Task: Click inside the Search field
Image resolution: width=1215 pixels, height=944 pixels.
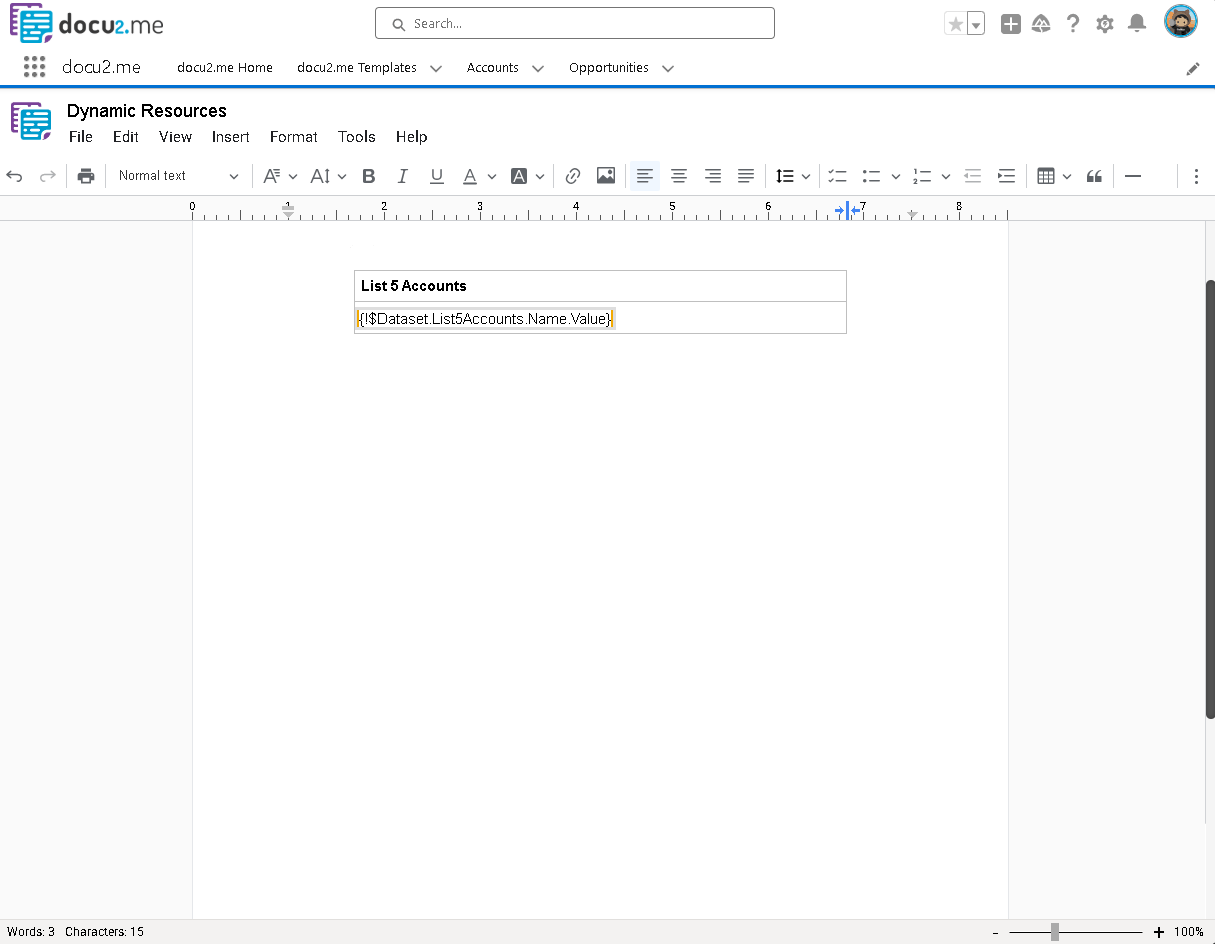Action: (575, 23)
